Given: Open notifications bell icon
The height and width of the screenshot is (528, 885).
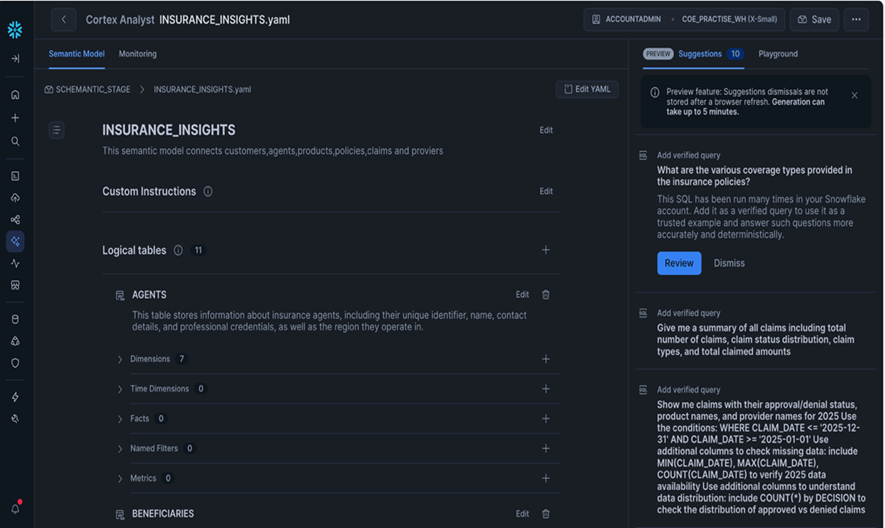Looking at the screenshot, I should [x=15, y=508].
